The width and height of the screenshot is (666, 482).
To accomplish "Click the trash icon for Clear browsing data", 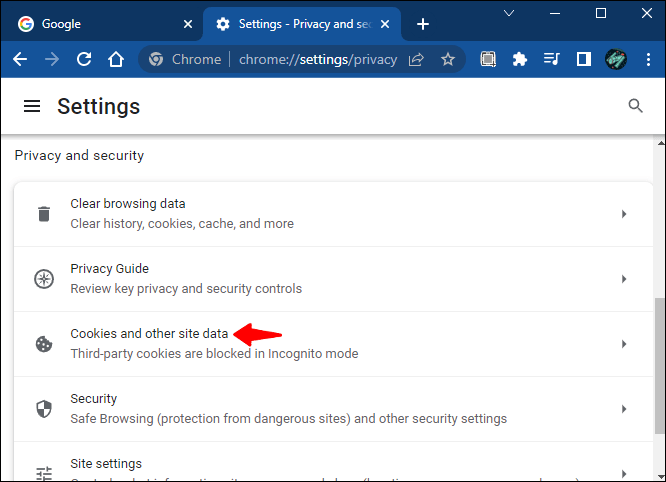I will coord(44,214).
